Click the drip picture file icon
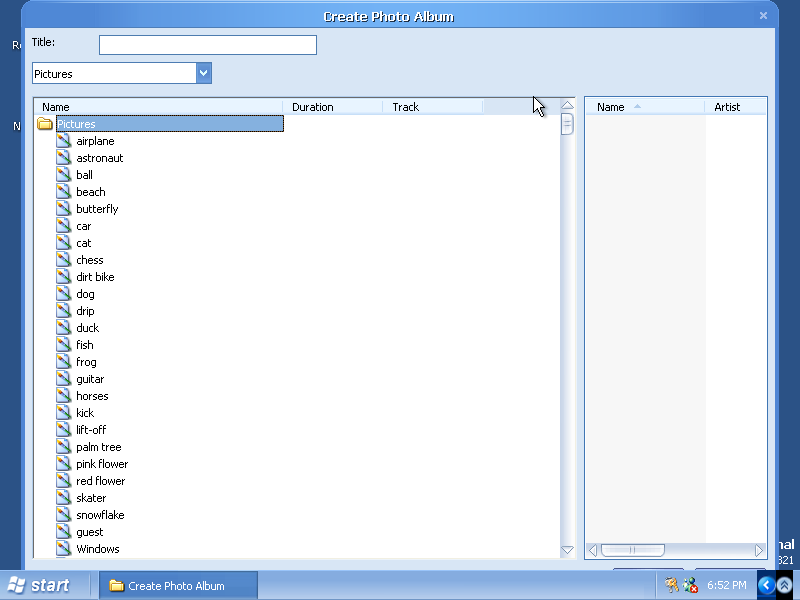800x600 pixels. (64, 311)
